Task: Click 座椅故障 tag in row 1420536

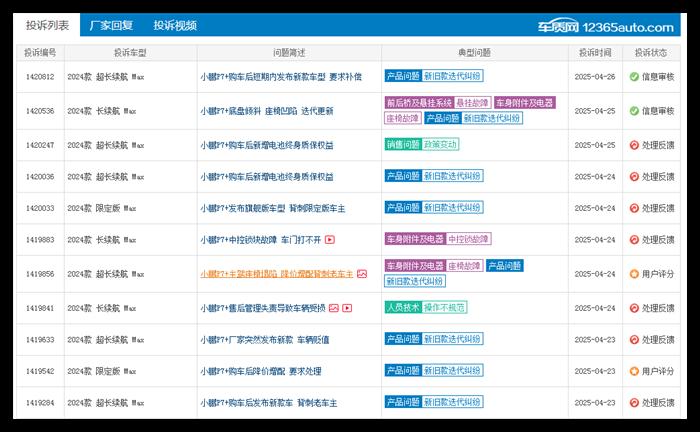Action: pyautogui.click(x=403, y=118)
